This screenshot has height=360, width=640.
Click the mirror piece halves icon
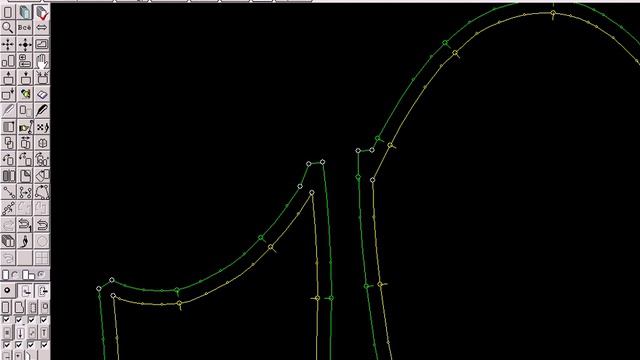(8, 176)
